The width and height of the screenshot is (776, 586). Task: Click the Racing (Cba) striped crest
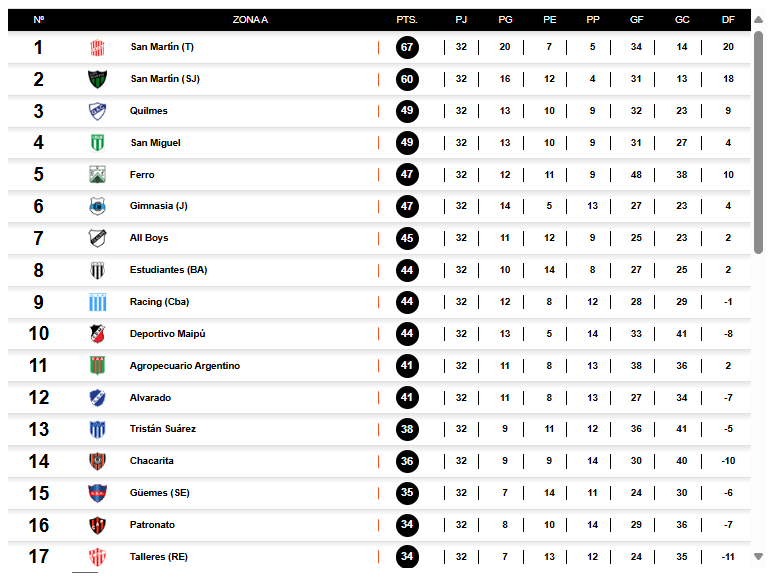[x=97, y=302]
